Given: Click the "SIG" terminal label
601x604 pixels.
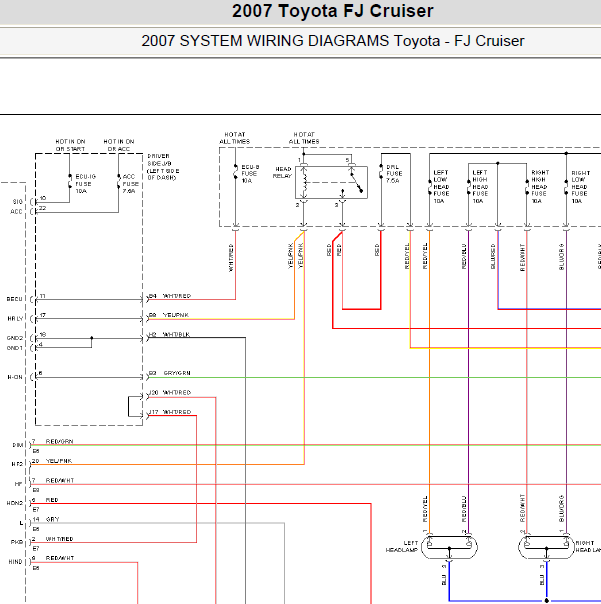Looking at the screenshot, I should 18,202.
